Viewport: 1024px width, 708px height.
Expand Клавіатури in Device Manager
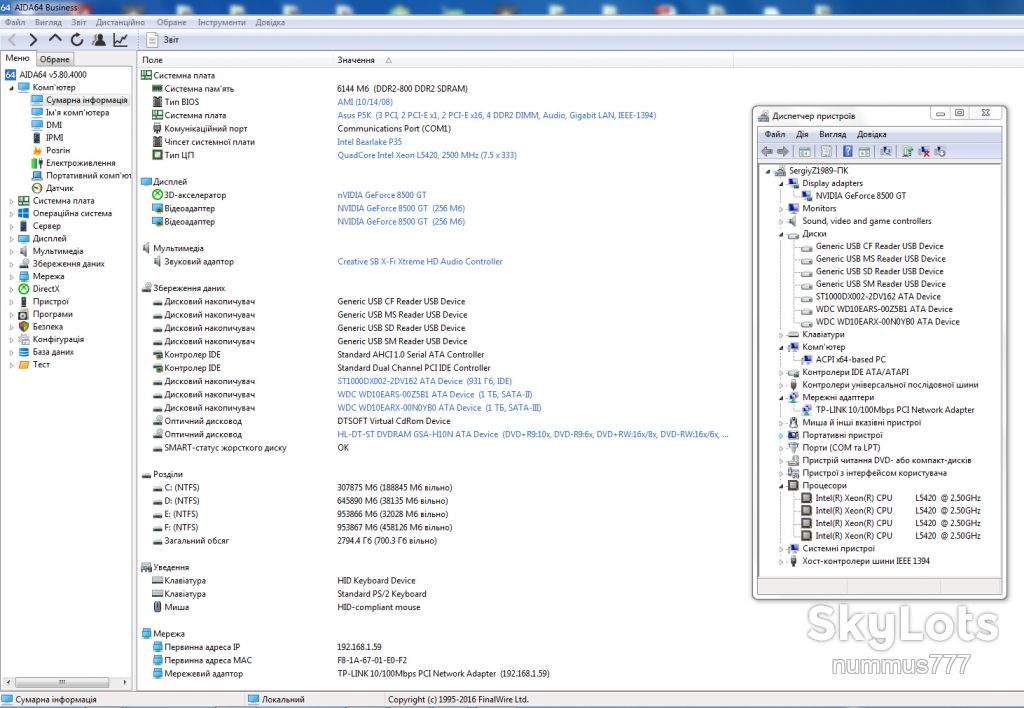(781, 335)
